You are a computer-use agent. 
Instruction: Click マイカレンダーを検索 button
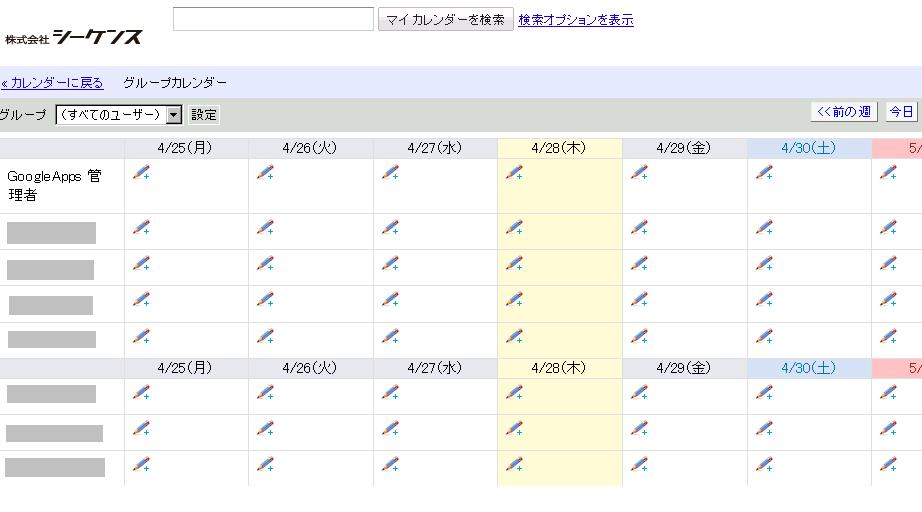click(x=445, y=20)
